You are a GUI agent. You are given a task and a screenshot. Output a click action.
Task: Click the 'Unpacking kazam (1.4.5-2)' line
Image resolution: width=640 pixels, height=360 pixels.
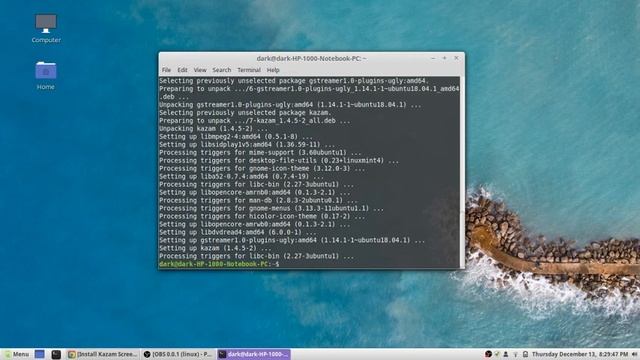coord(213,129)
